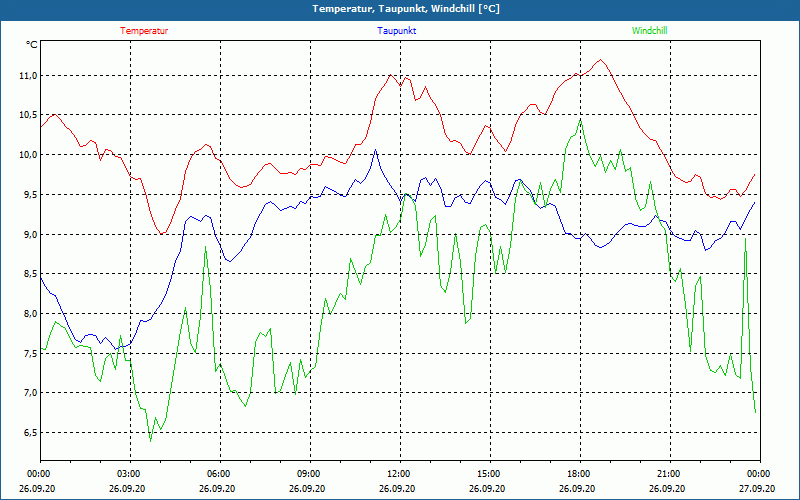Click the 06:00 time label

point(219,474)
